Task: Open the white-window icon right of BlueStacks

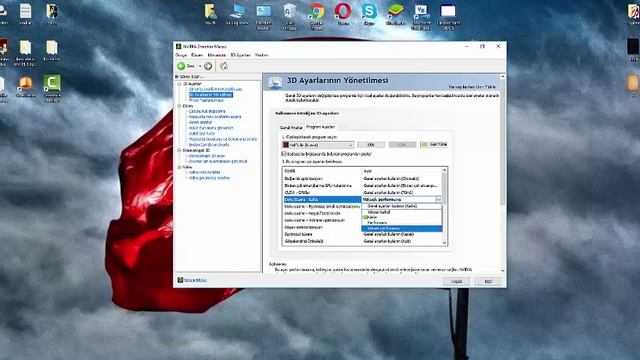Action: (448, 11)
